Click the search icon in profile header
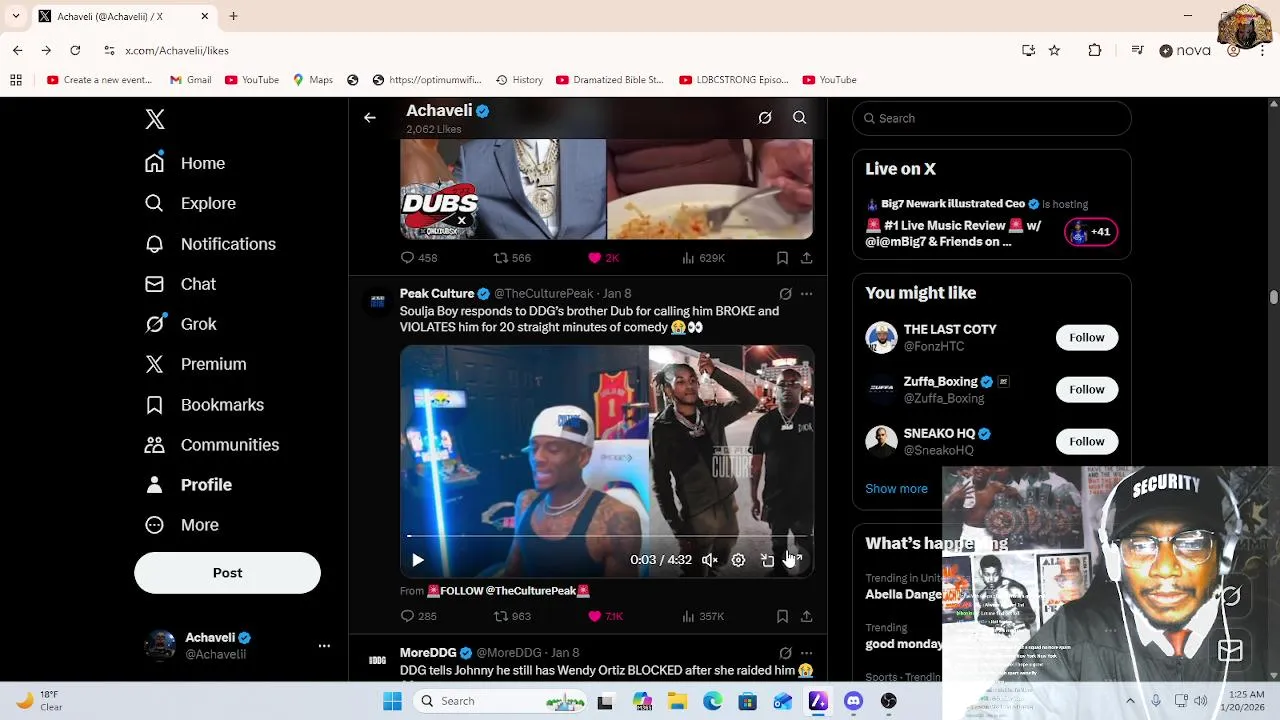The height and width of the screenshot is (720, 1280). [x=800, y=118]
